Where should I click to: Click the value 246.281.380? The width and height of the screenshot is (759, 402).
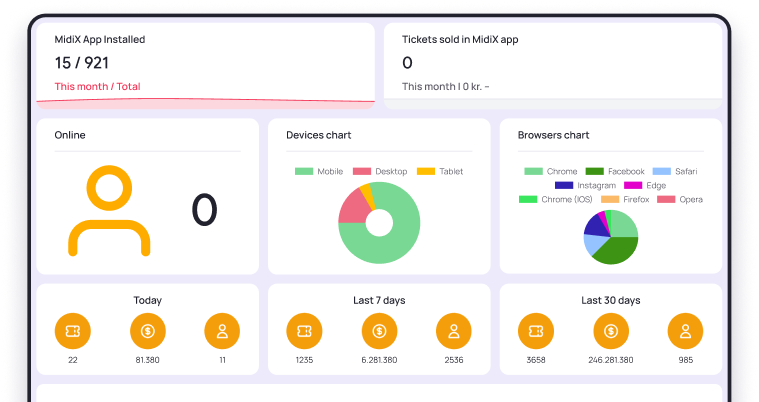[x=611, y=360]
